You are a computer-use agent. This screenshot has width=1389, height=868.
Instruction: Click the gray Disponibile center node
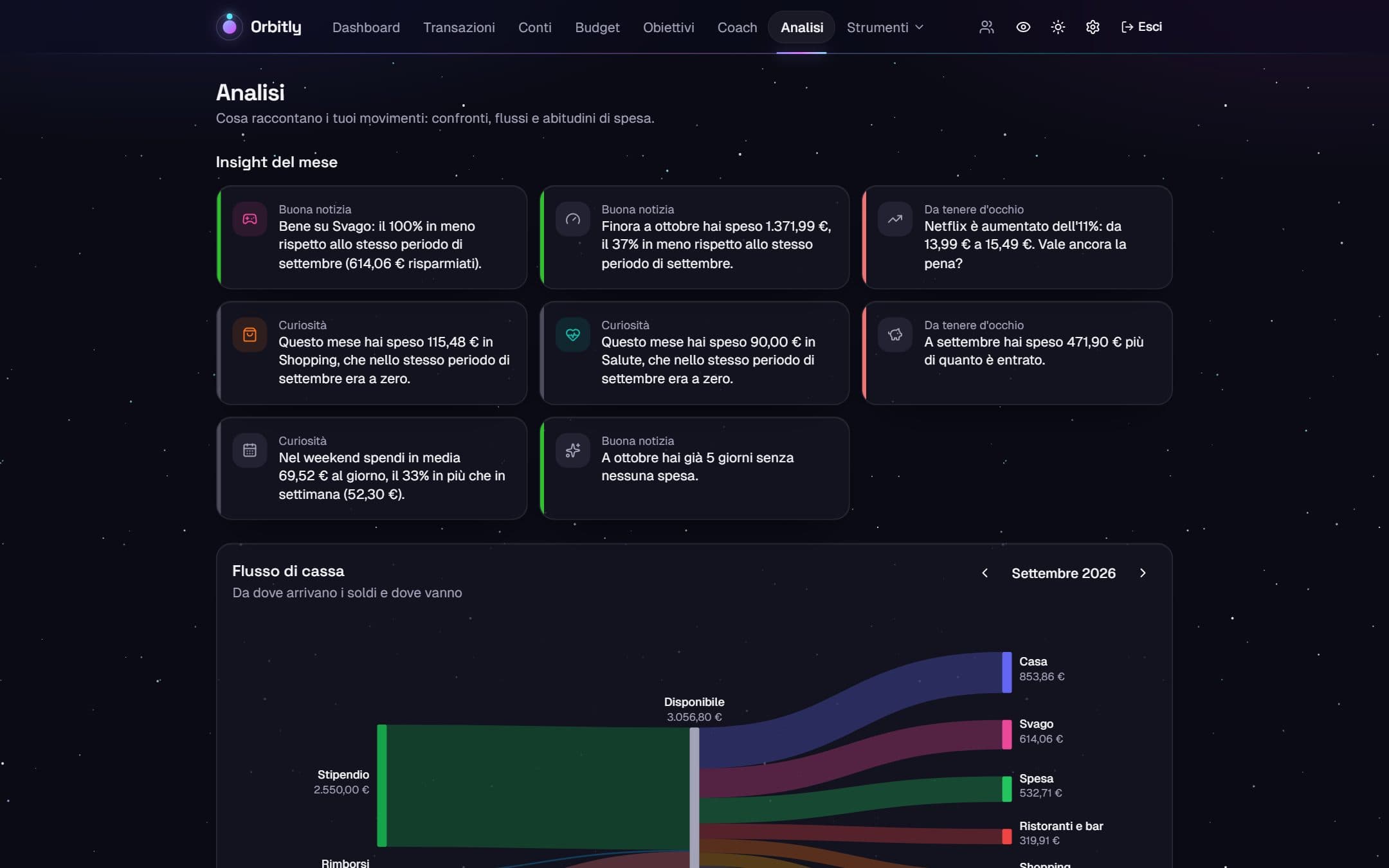coord(694,798)
